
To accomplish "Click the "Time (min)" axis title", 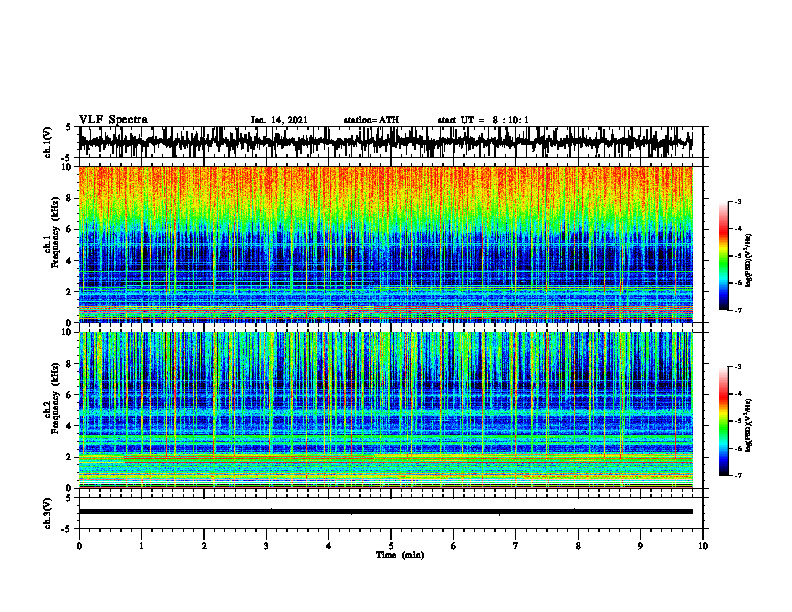I will click(400, 555).
